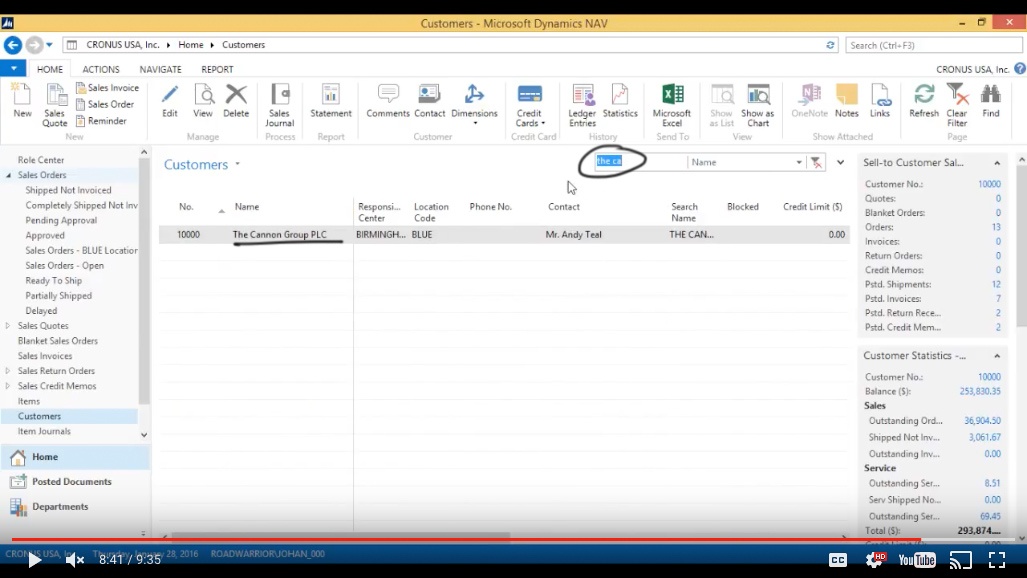Sort by the No. column header

point(187,206)
